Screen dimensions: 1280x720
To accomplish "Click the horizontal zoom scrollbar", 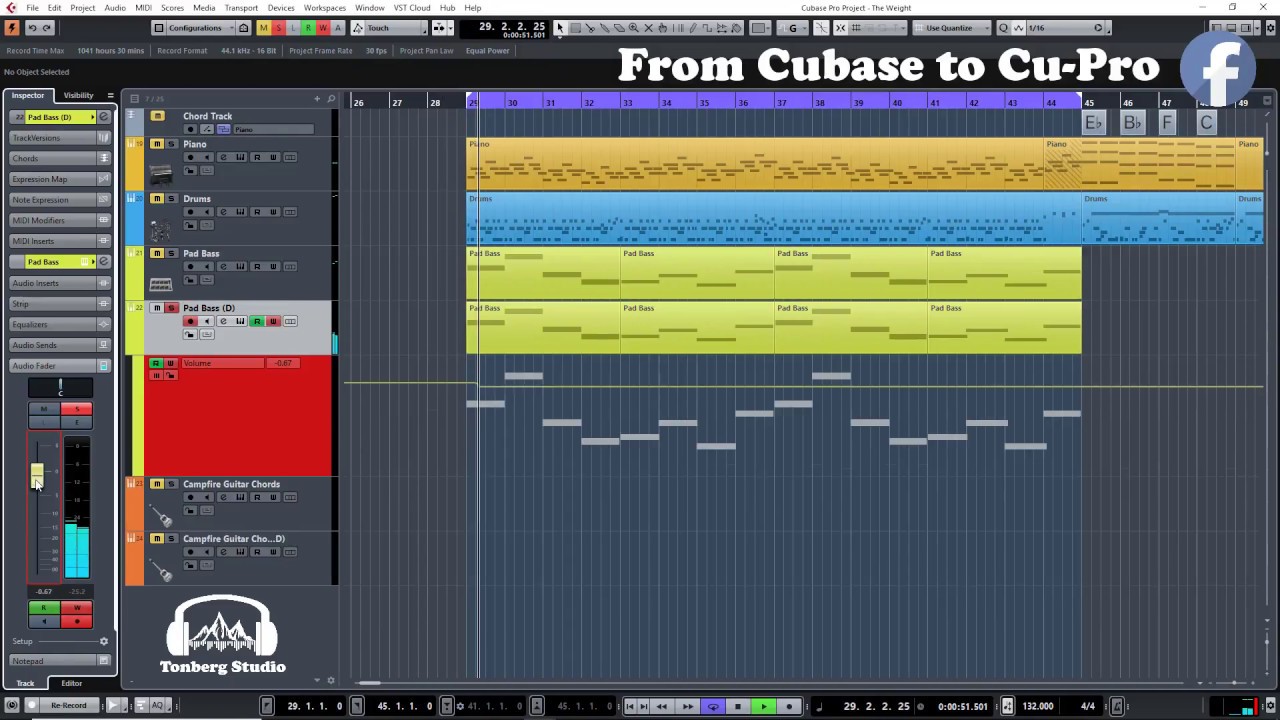I will [369, 683].
